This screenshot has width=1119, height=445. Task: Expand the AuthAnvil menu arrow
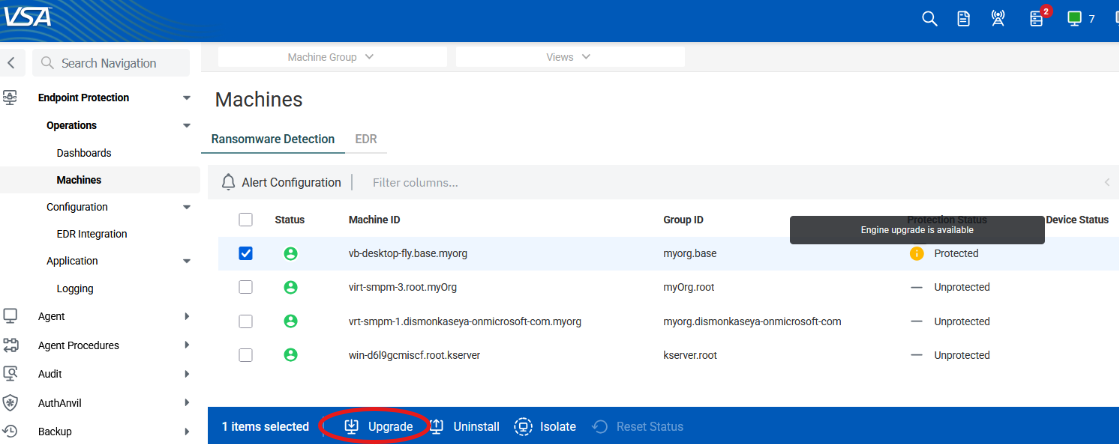pyautogui.click(x=187, y=403)
